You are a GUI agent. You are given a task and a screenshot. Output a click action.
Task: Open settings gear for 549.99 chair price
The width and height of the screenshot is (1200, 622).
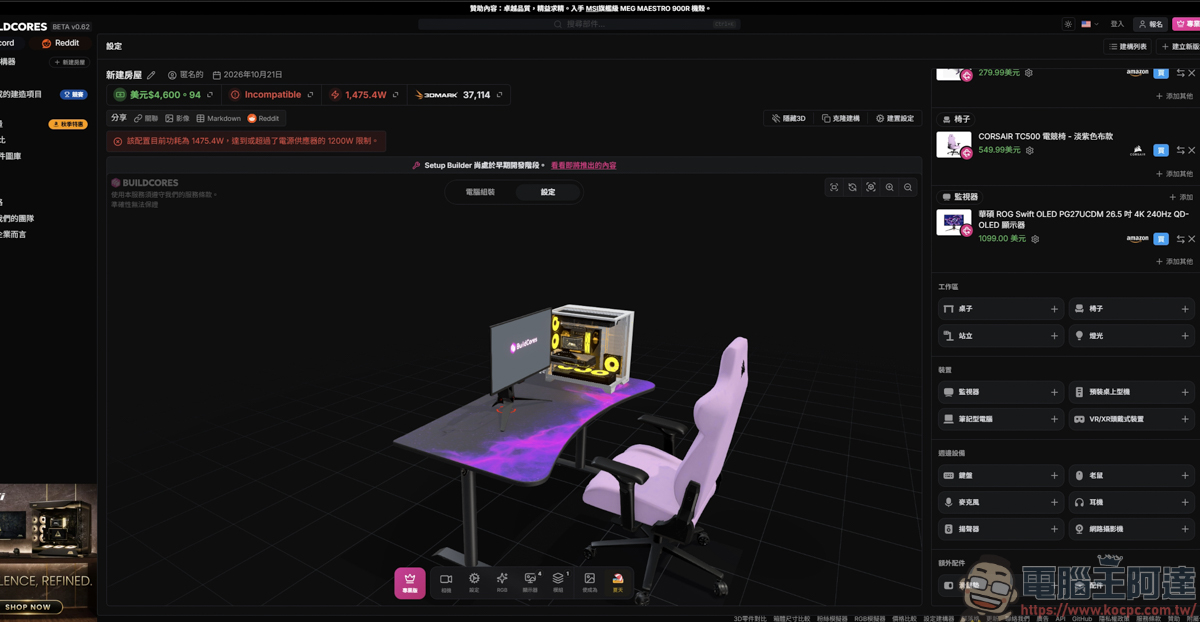(x=1029, y=150)
